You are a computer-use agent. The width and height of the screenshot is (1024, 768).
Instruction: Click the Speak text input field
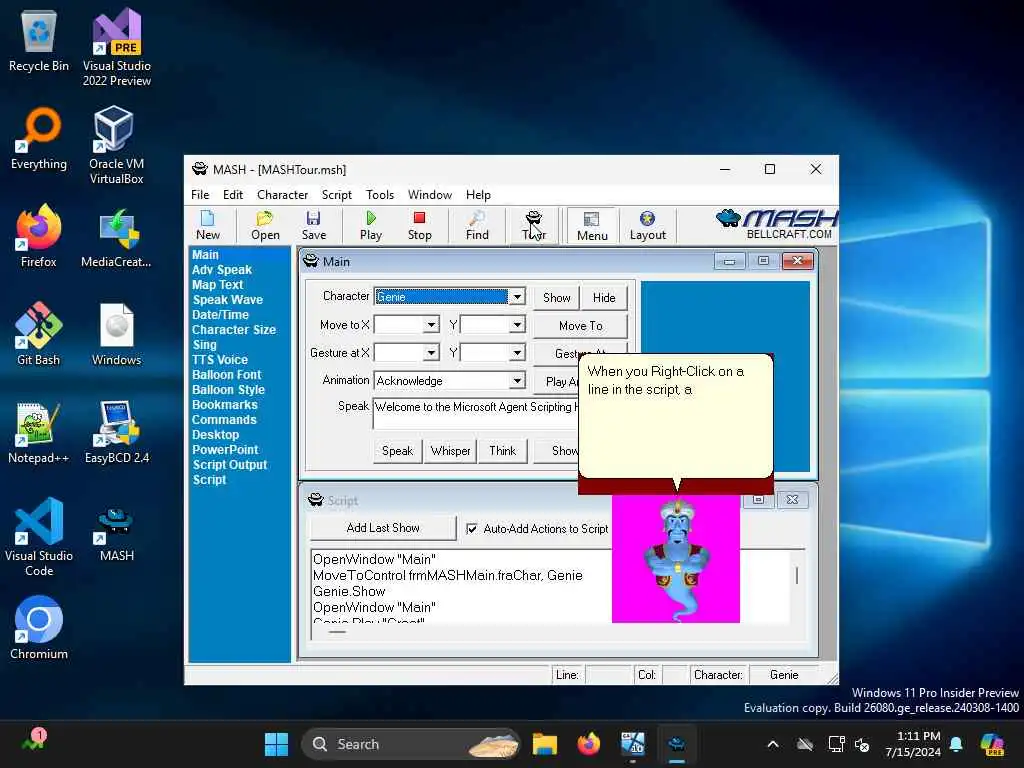[475, 413]
